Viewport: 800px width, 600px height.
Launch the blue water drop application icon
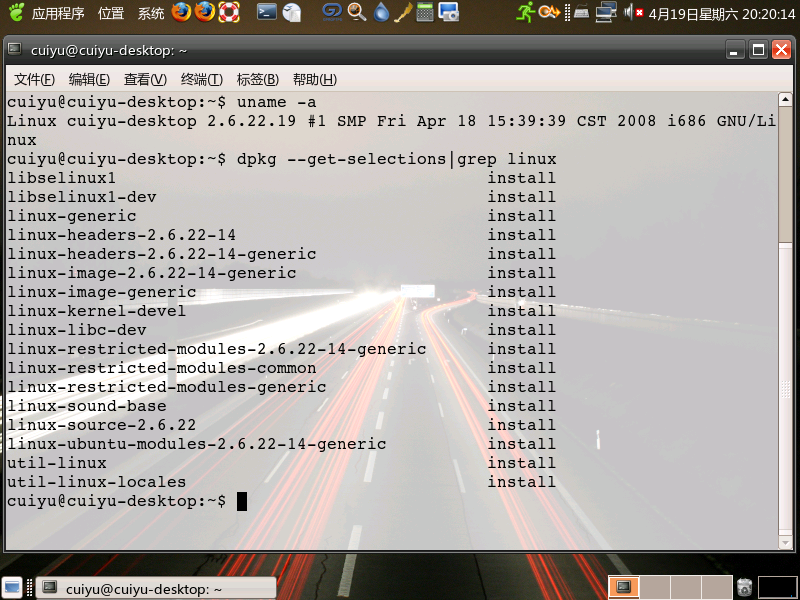tap(381, 12)
